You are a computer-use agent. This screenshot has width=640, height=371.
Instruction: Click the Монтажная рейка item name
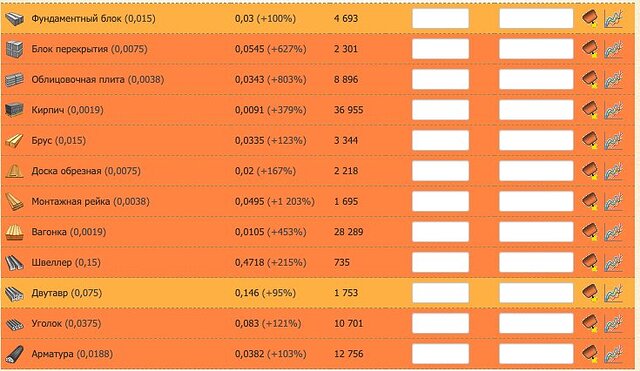coord(71,202)
